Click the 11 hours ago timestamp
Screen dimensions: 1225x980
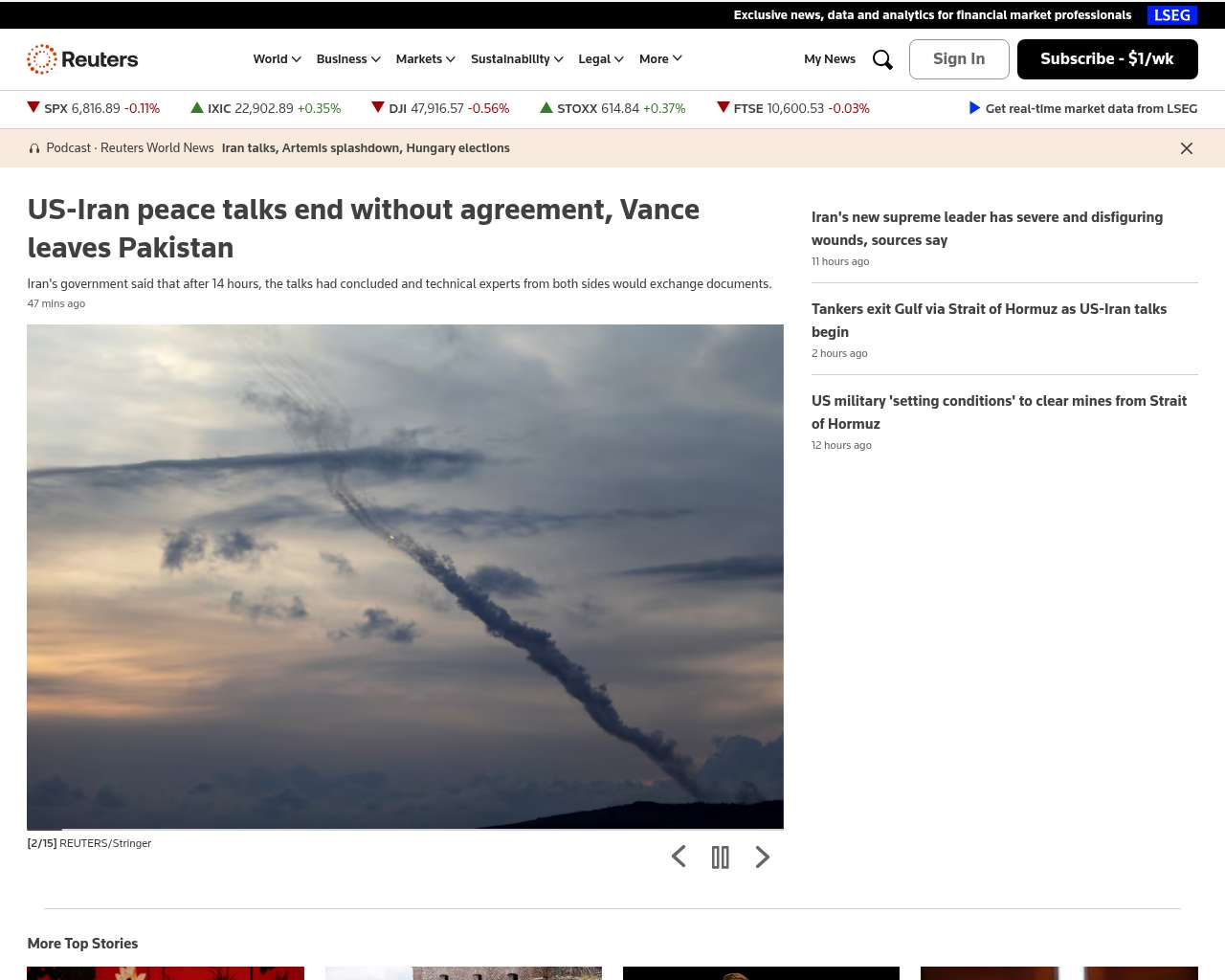(x=840, y=261)
